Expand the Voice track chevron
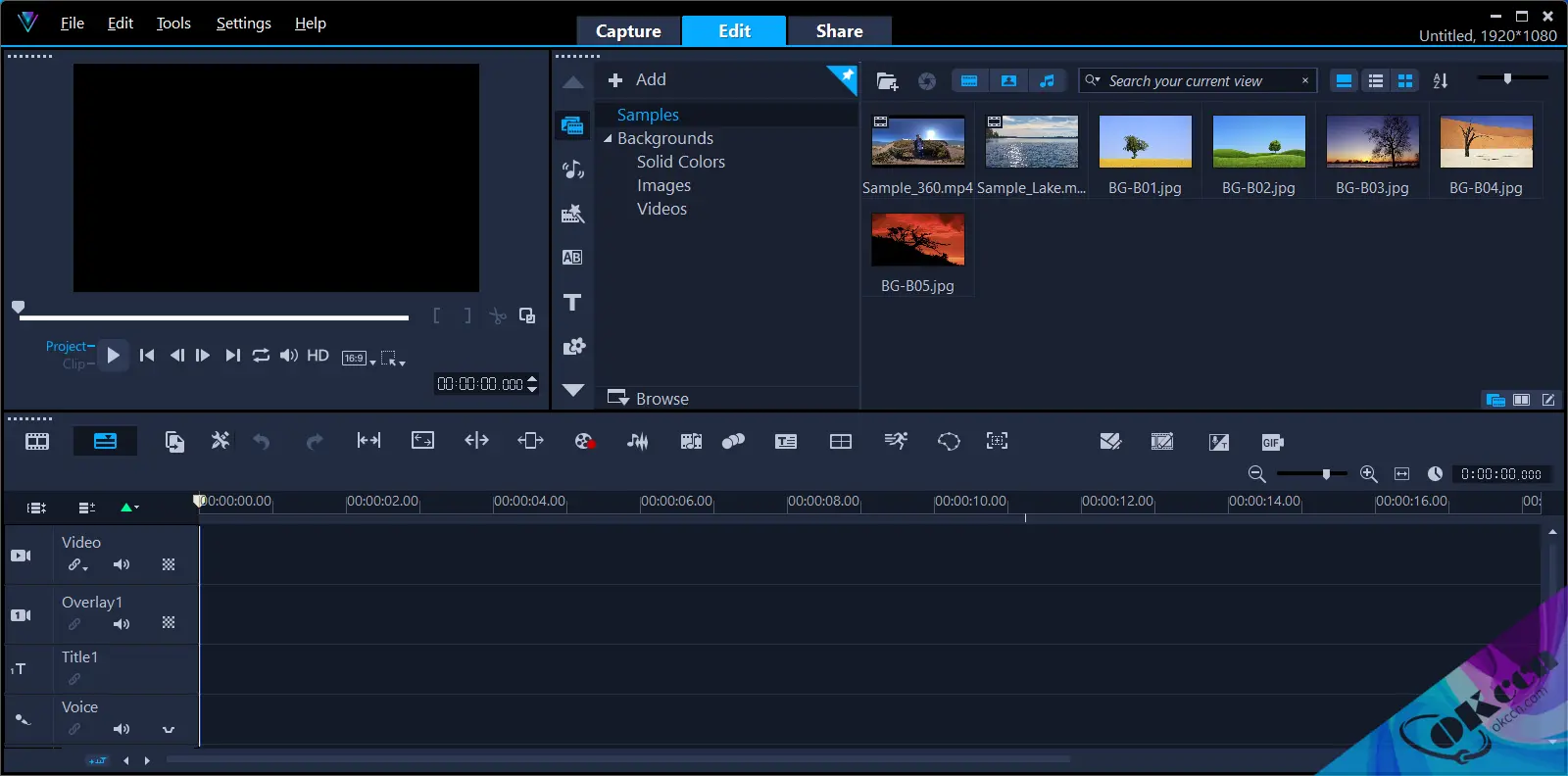Image resolution: width=1568 pixels, height=776 pixels. [169, 730]
